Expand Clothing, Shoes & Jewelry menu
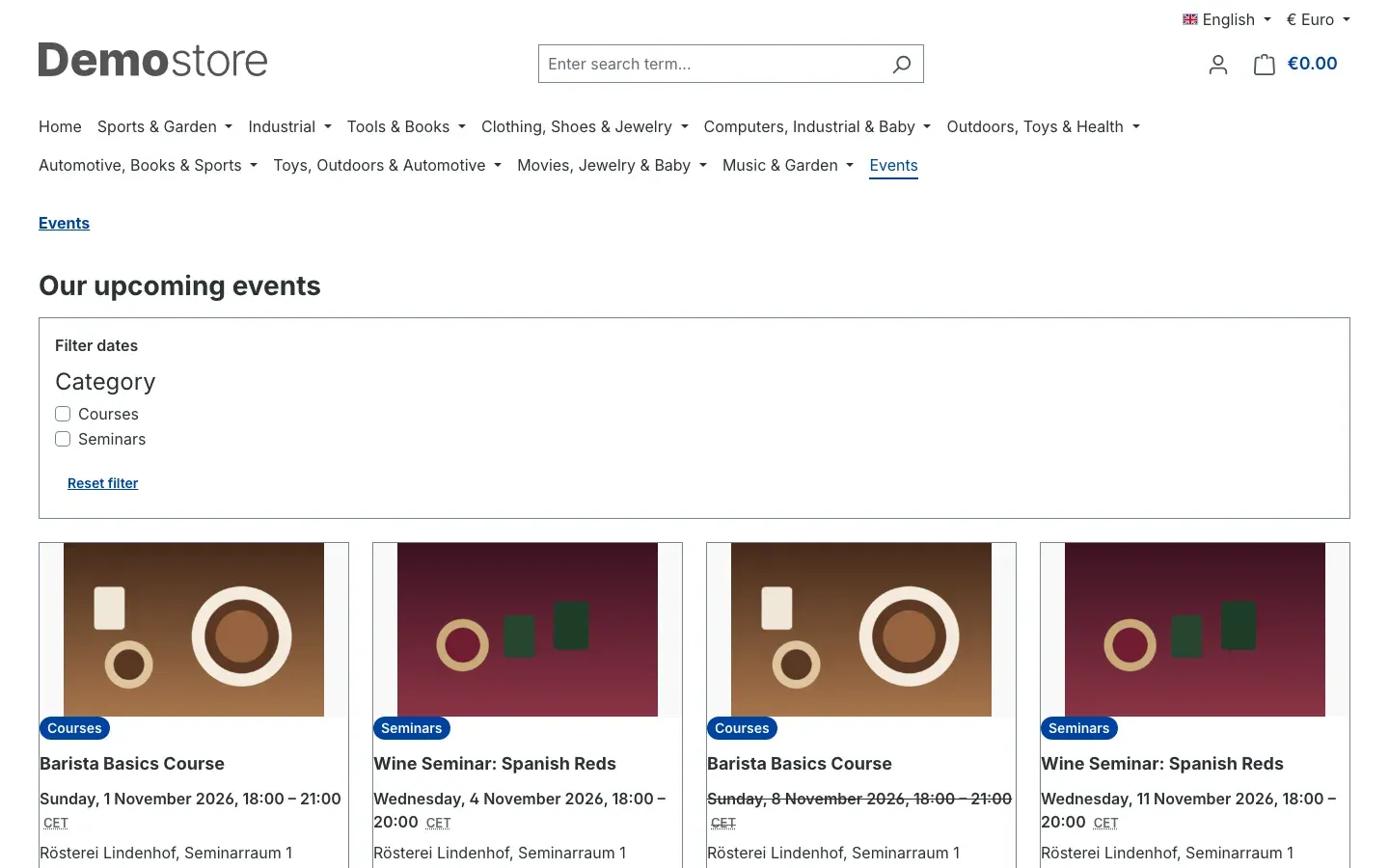This screenshot has height=868, width=1389. (x=585, y=126)
